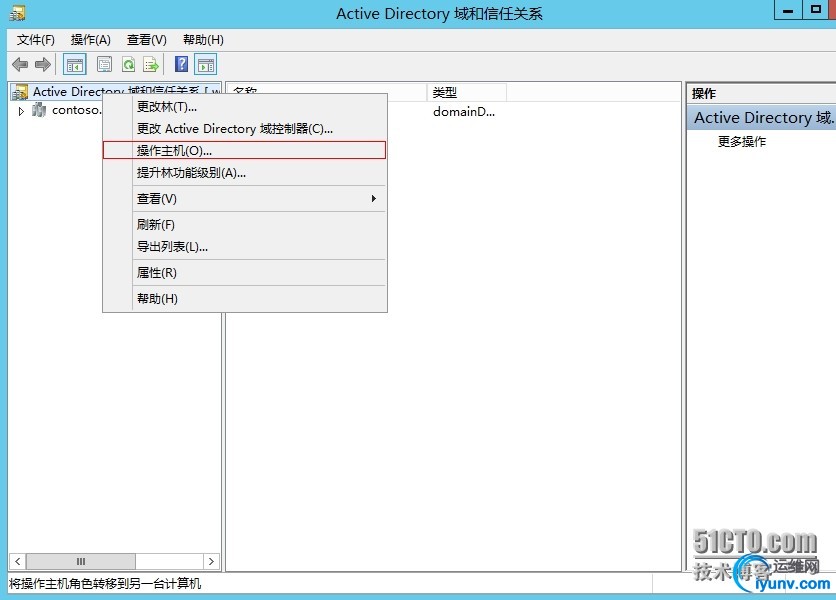This screenshot has width=836, height=600.
Task: Select 提升林功能级别(A)... menu entry
Action: pos(245,172)
